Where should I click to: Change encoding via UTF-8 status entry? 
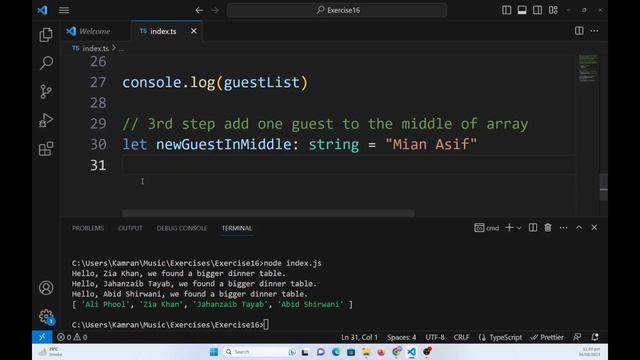pos(435,337)
